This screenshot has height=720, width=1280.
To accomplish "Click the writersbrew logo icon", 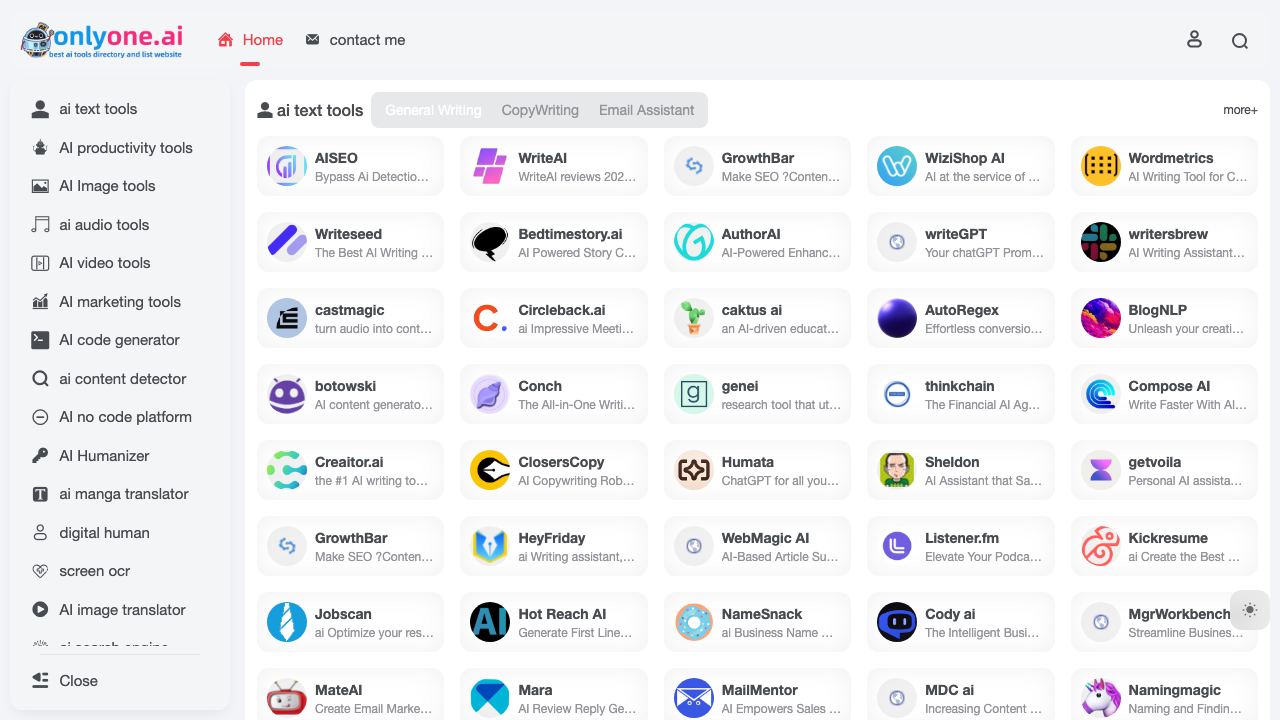I will click(1101, 242).
